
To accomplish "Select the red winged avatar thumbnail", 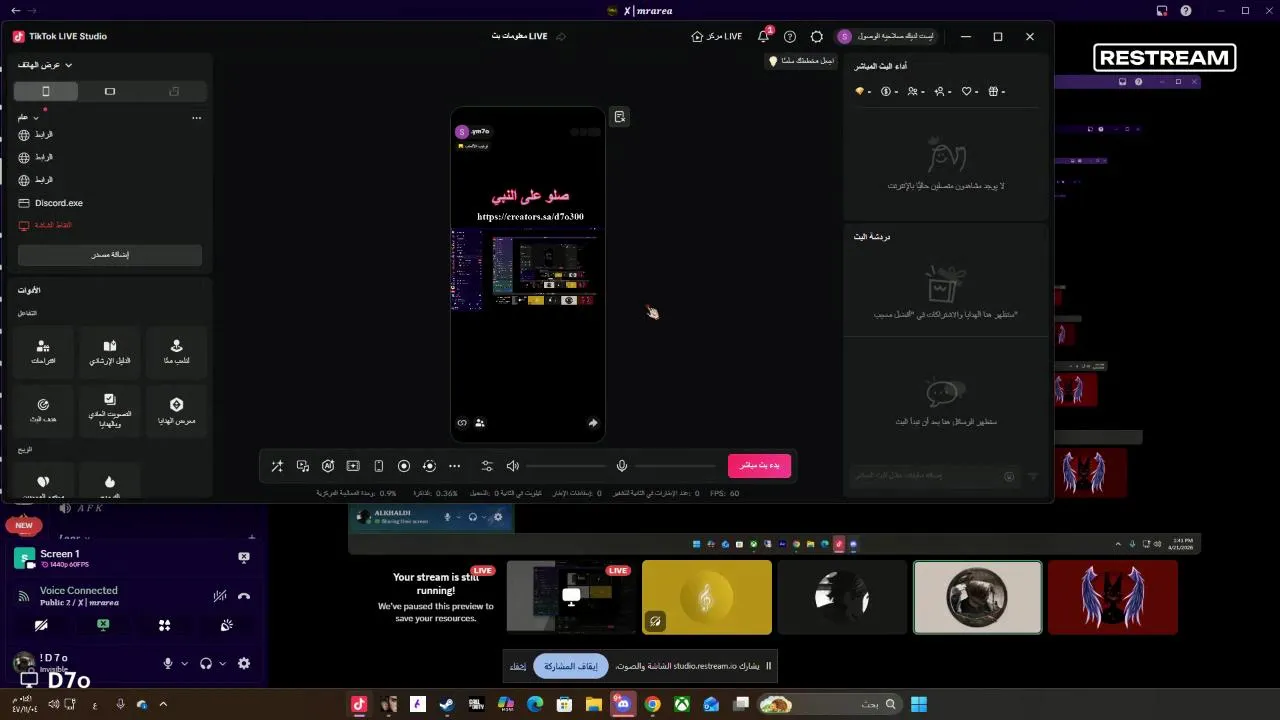I will point(1113,597).
